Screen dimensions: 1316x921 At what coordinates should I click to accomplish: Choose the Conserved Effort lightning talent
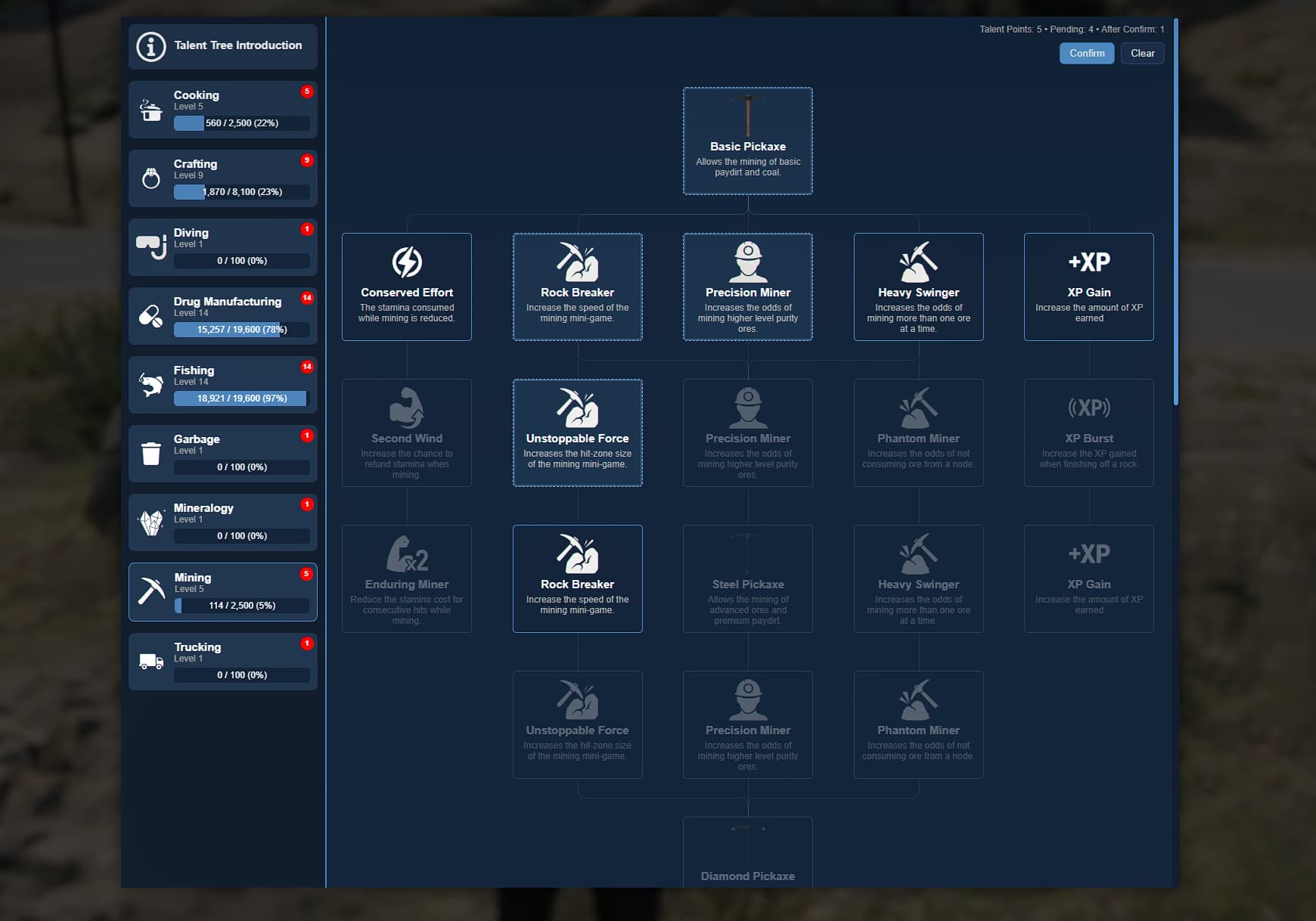[407, 287]
